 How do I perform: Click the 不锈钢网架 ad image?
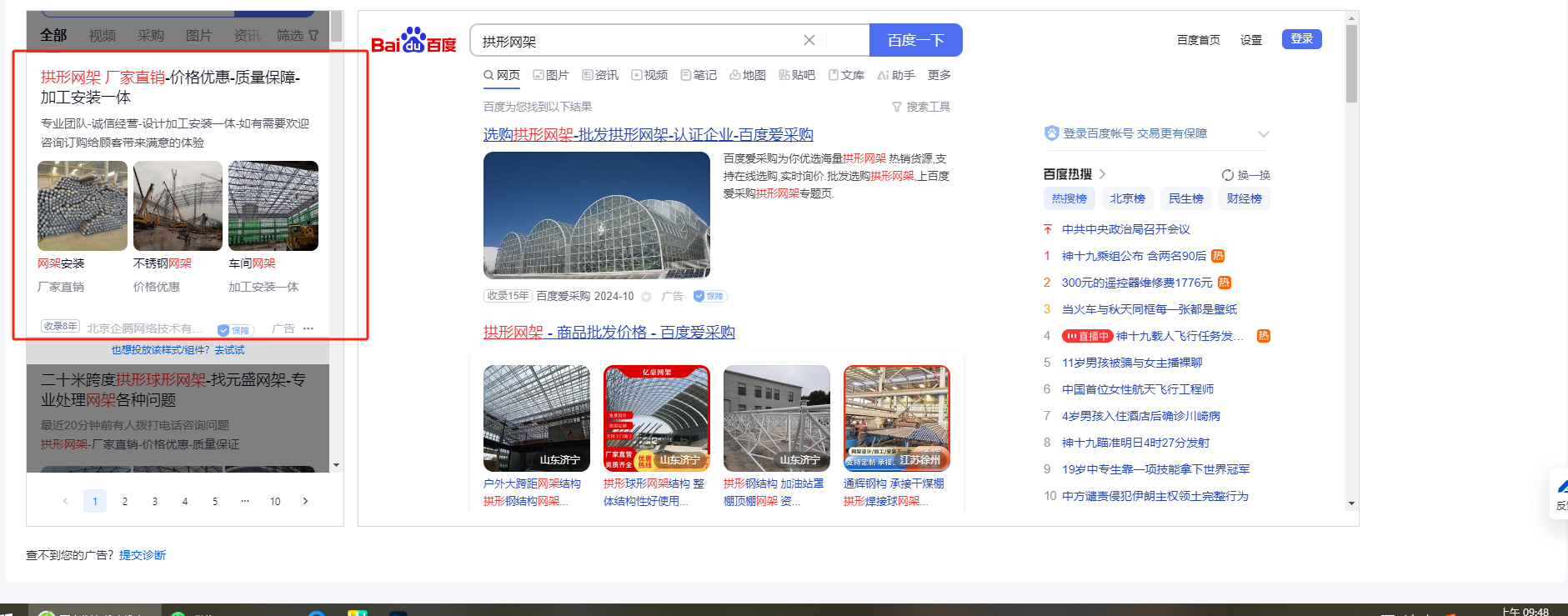(x=178, y=206)
